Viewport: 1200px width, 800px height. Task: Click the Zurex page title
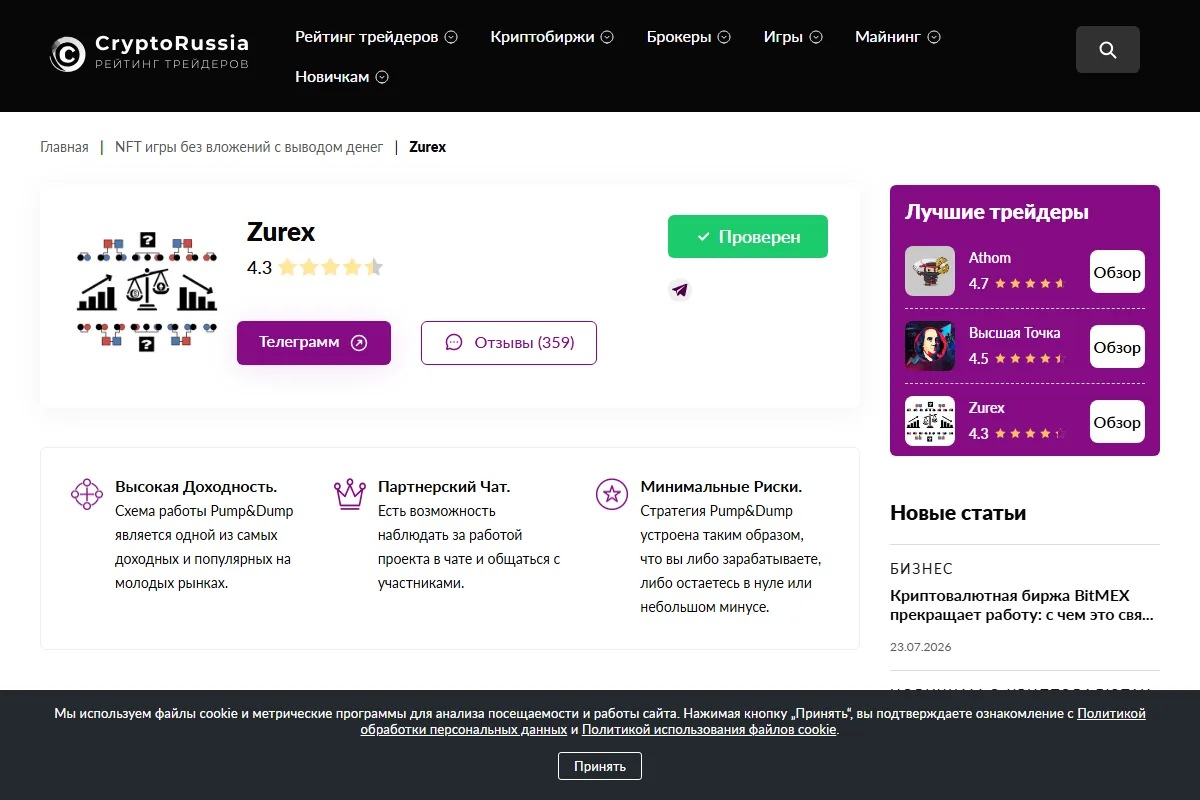coord(281,232)
